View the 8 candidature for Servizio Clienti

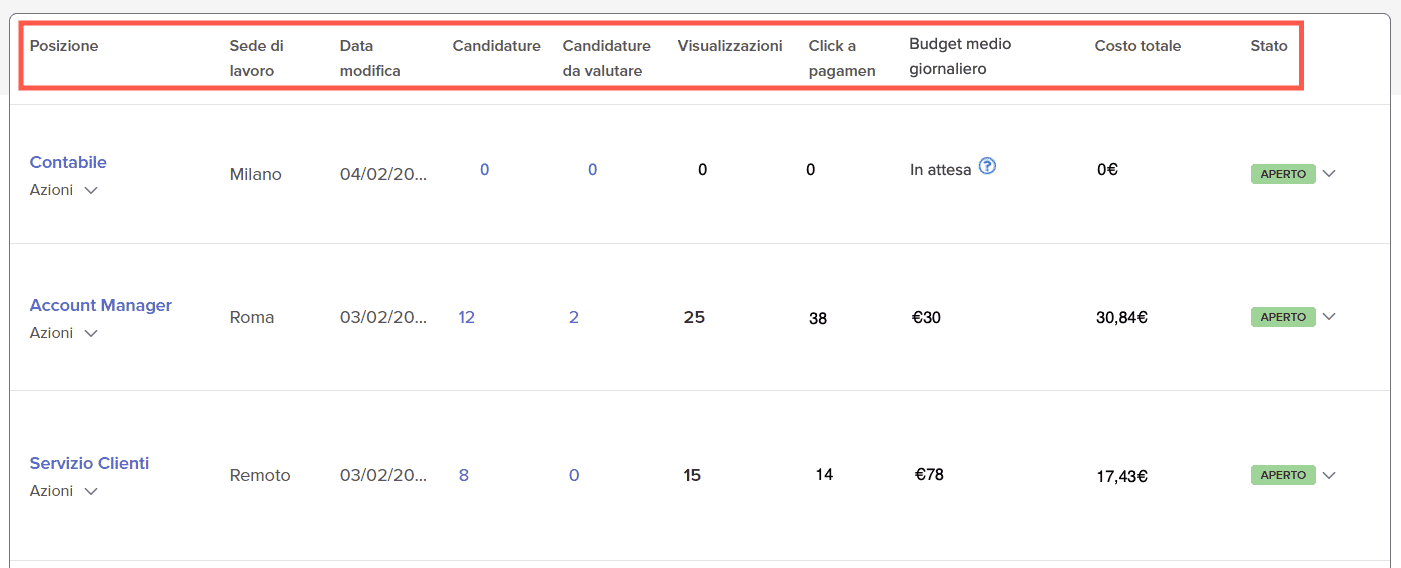pyautogui.click(x=464, y=475)
